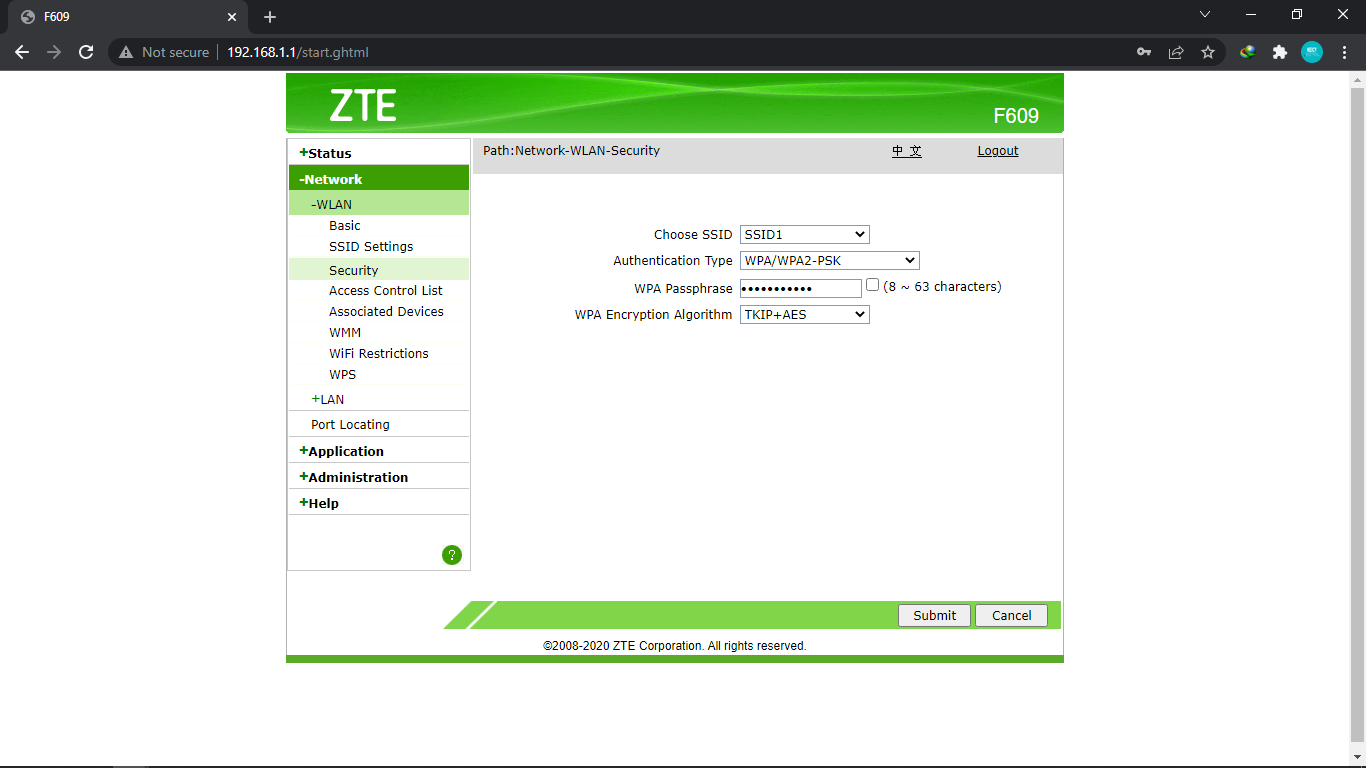The width and height of the screenshot is (1366, 768).
Task: Open Associated Devices page
Action: pos(386,311)
